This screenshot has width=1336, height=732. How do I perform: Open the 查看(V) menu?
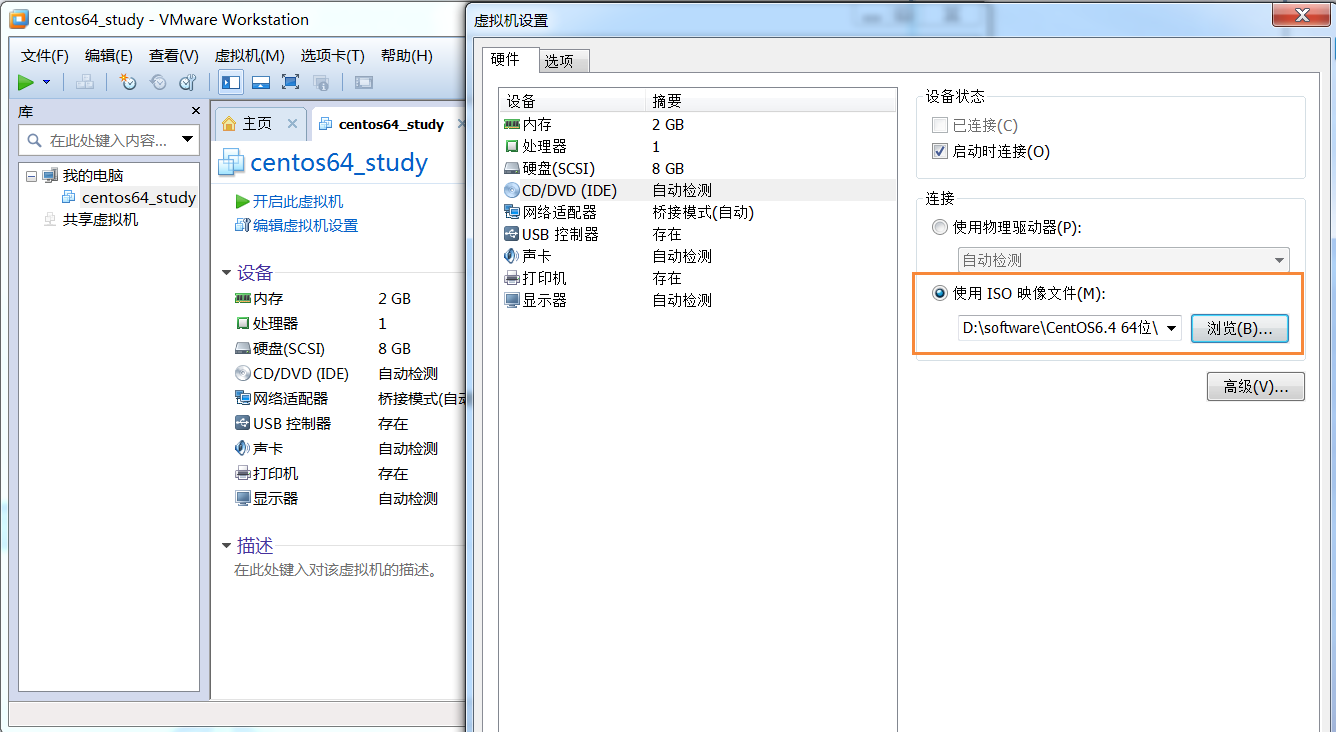pos(174,56)
